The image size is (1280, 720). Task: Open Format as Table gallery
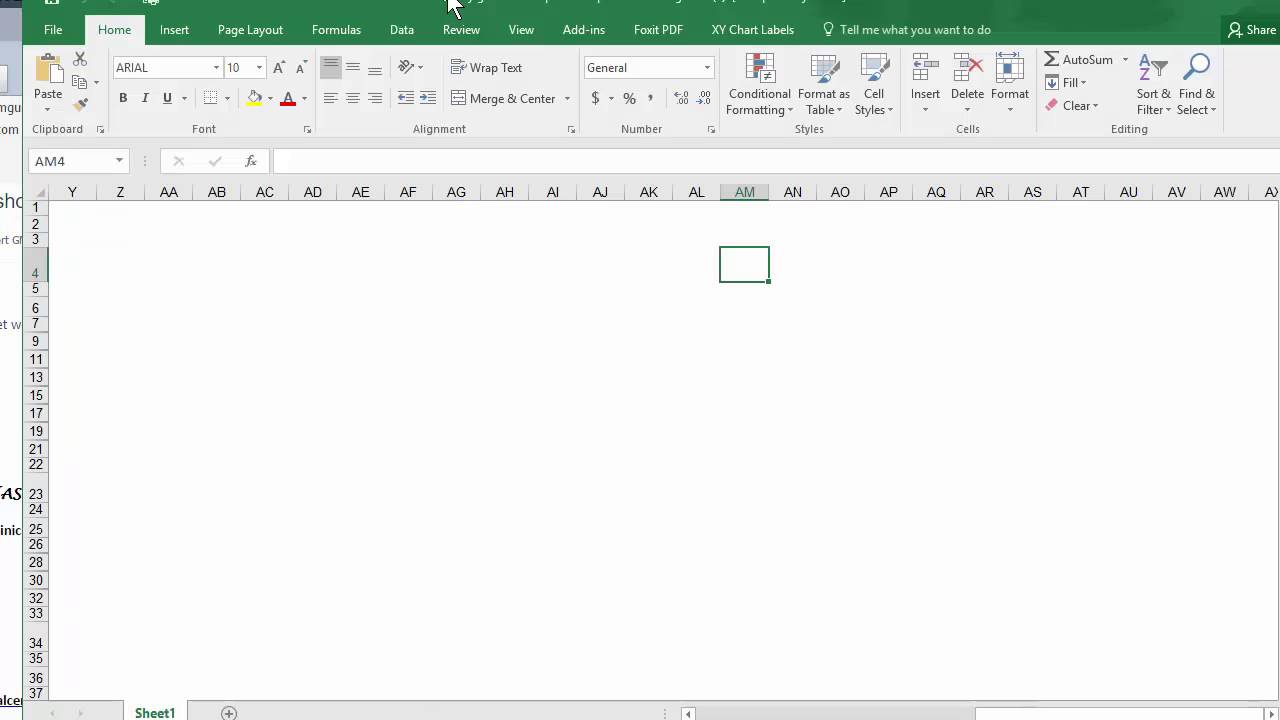coord(824,85)
